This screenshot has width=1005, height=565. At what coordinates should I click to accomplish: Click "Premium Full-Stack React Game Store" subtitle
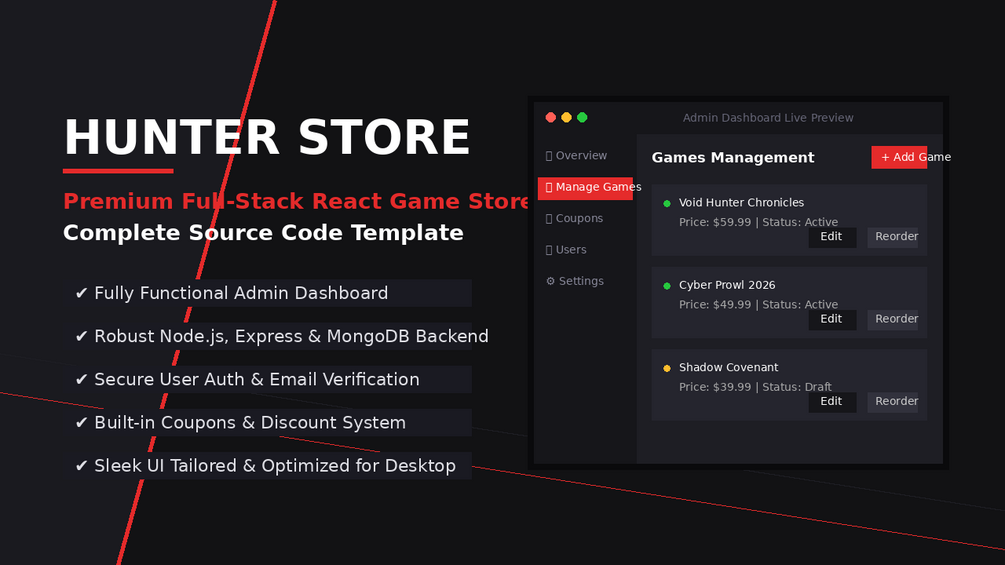296,201
